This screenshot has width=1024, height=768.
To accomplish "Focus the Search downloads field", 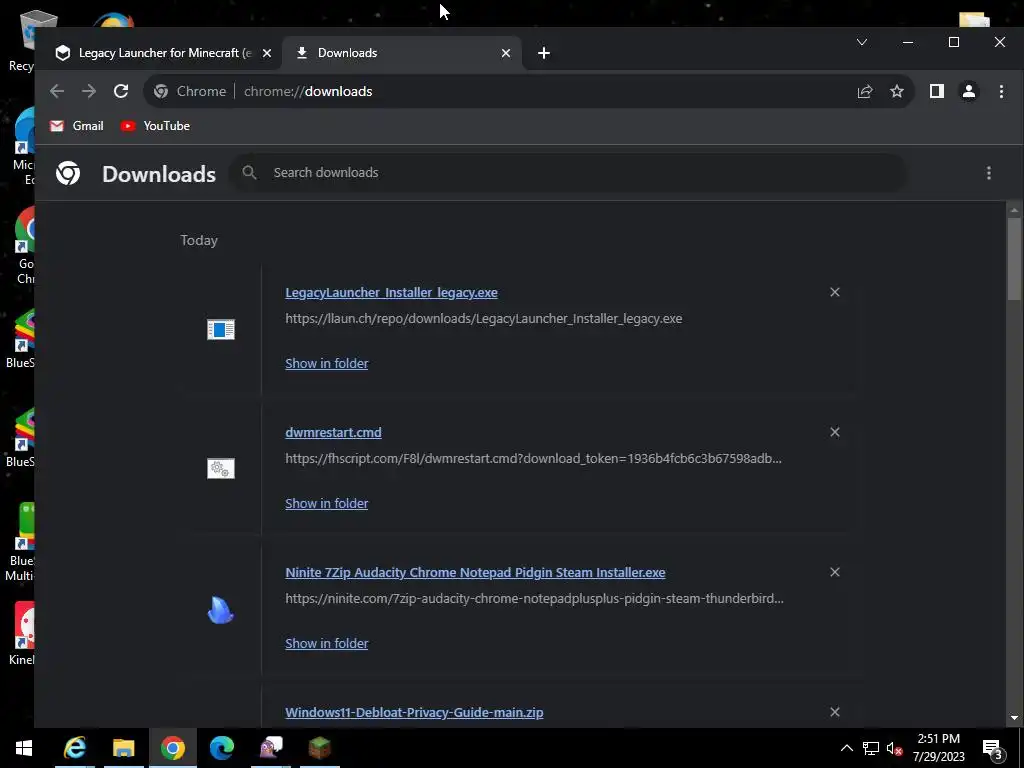I will tap(568, 172).
